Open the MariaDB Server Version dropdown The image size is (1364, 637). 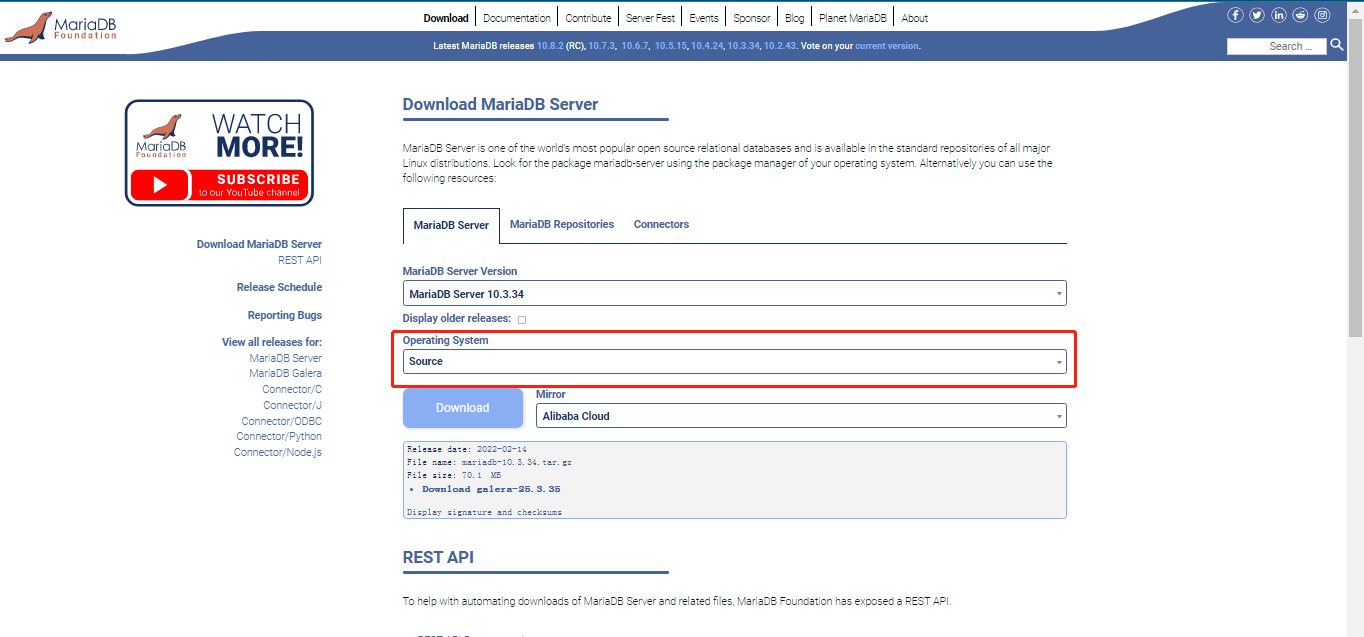(x=734, y=294)
